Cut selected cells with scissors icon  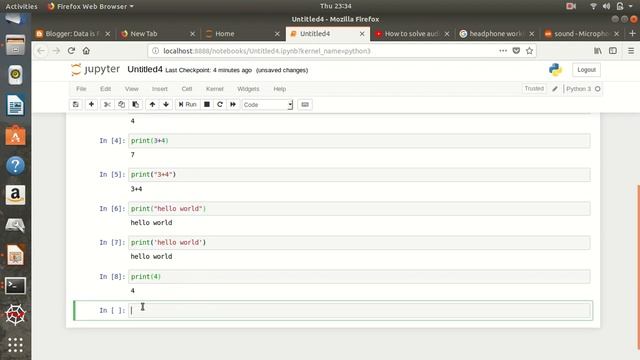(x=107, y=104)
